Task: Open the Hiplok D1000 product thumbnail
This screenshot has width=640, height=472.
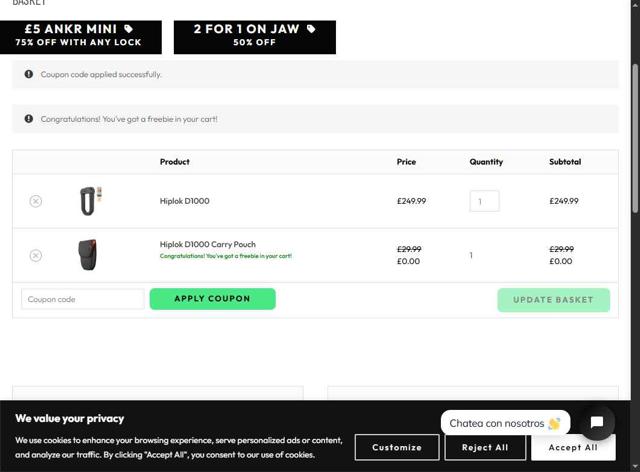Action: [90, 200]
